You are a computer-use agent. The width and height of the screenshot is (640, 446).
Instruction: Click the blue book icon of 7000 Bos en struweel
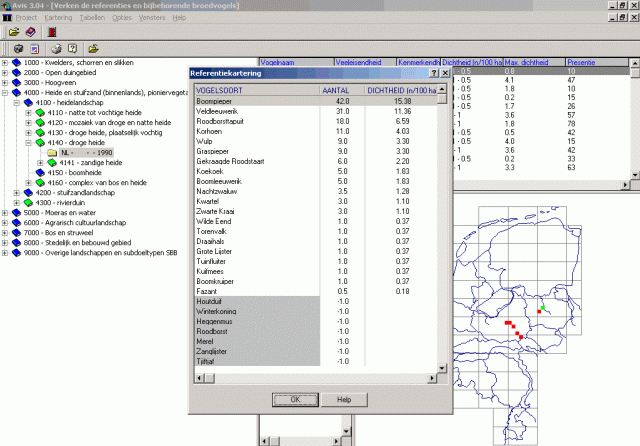click(x=16, y=233)
